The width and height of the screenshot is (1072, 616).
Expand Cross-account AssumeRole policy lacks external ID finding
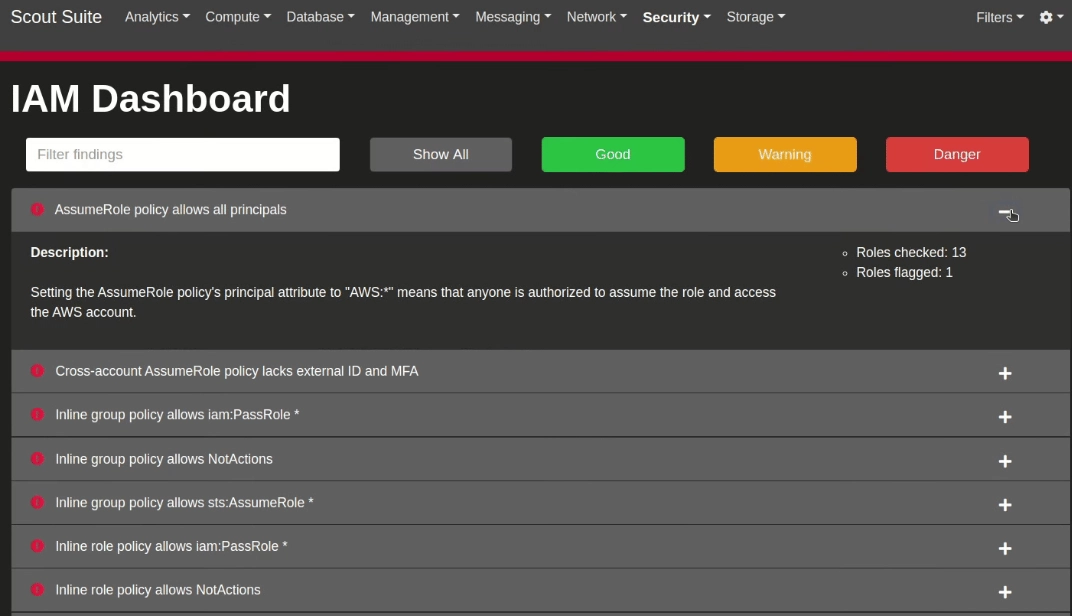click(1004, 373)
